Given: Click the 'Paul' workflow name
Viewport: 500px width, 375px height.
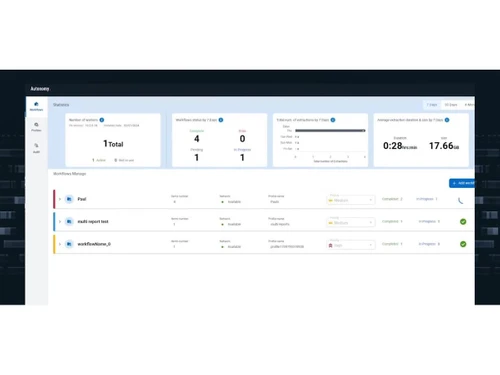Looking at the screenshot, I should pyautogui.click(x=82, y=199).
